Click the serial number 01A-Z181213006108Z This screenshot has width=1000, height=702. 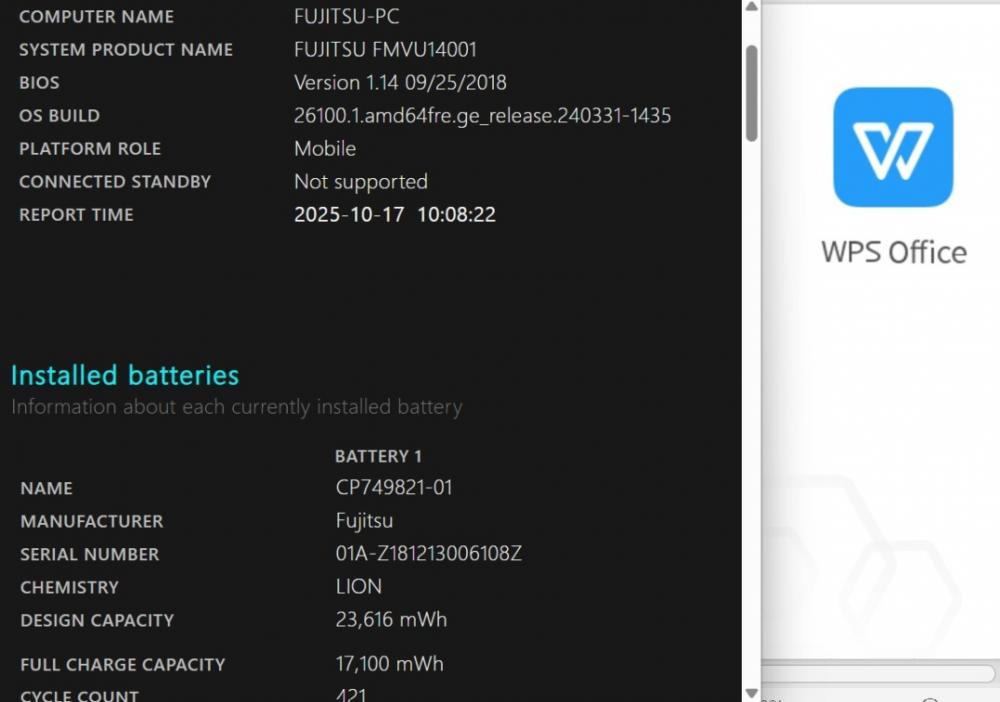click(x=429, y=553)
